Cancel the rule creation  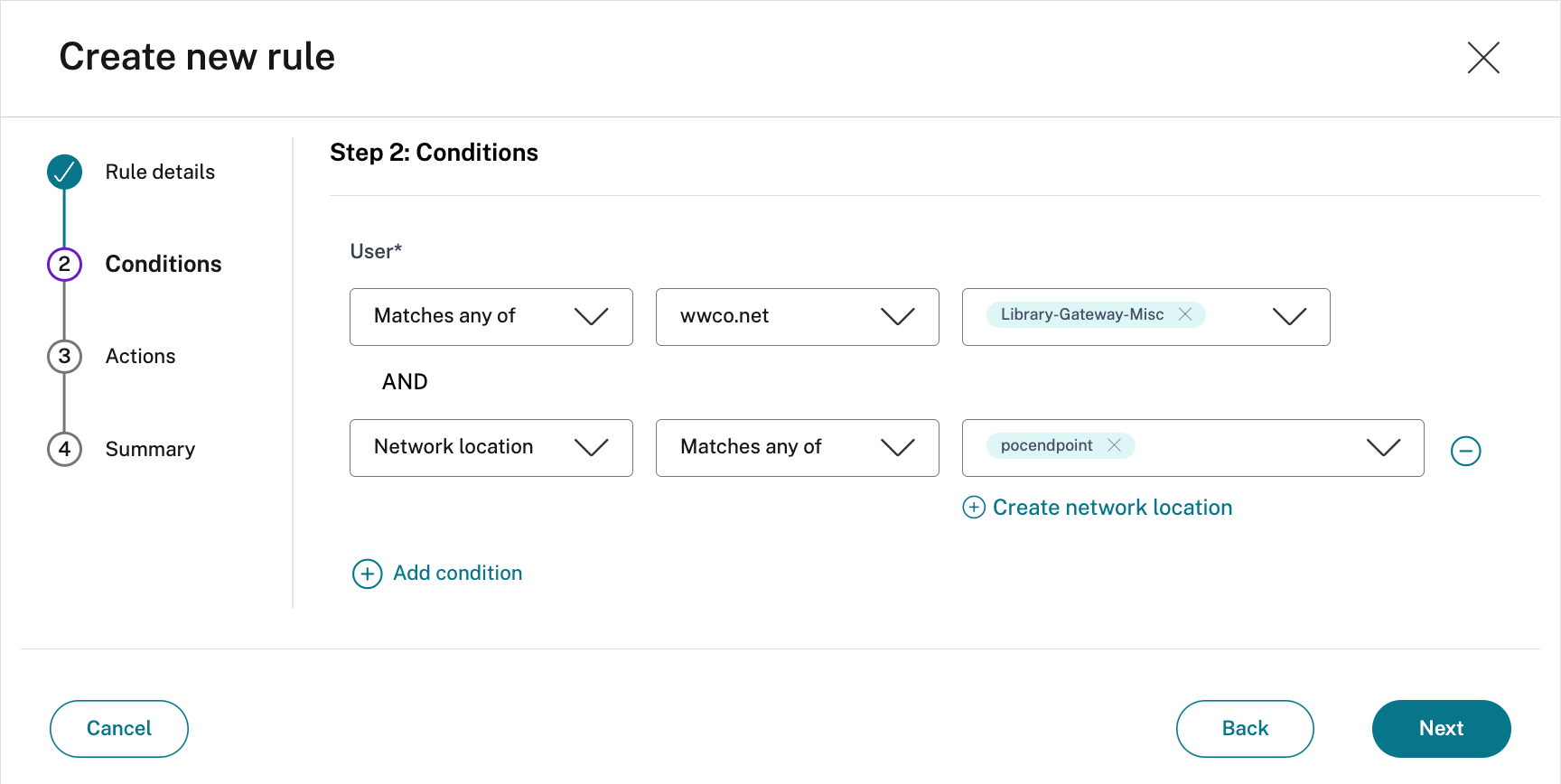pos(119,729)
